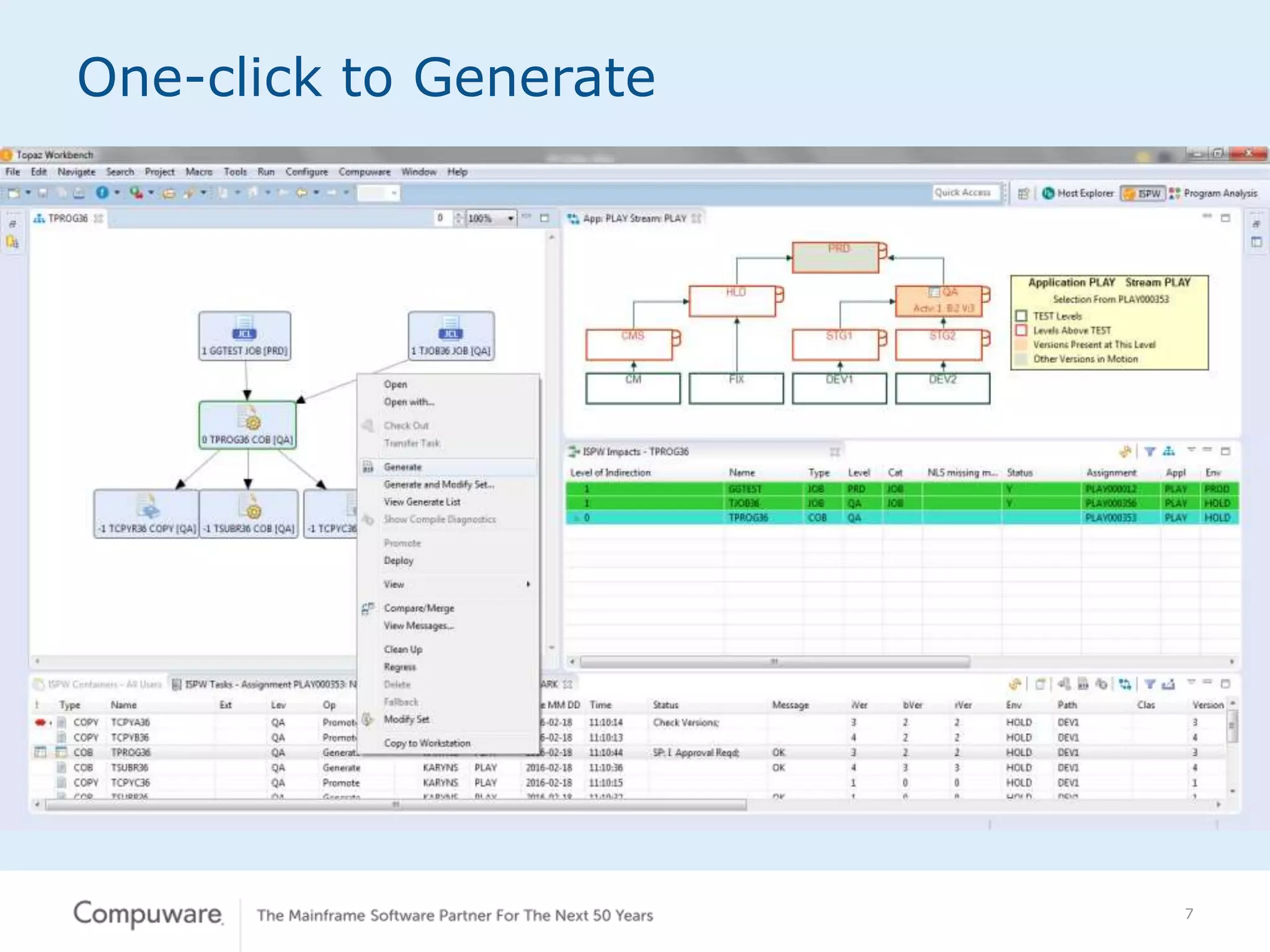Open dropdown arrow beside new wizard icon
The height and width of the screenshot is (952, 1270).
[x=28, y=193]
